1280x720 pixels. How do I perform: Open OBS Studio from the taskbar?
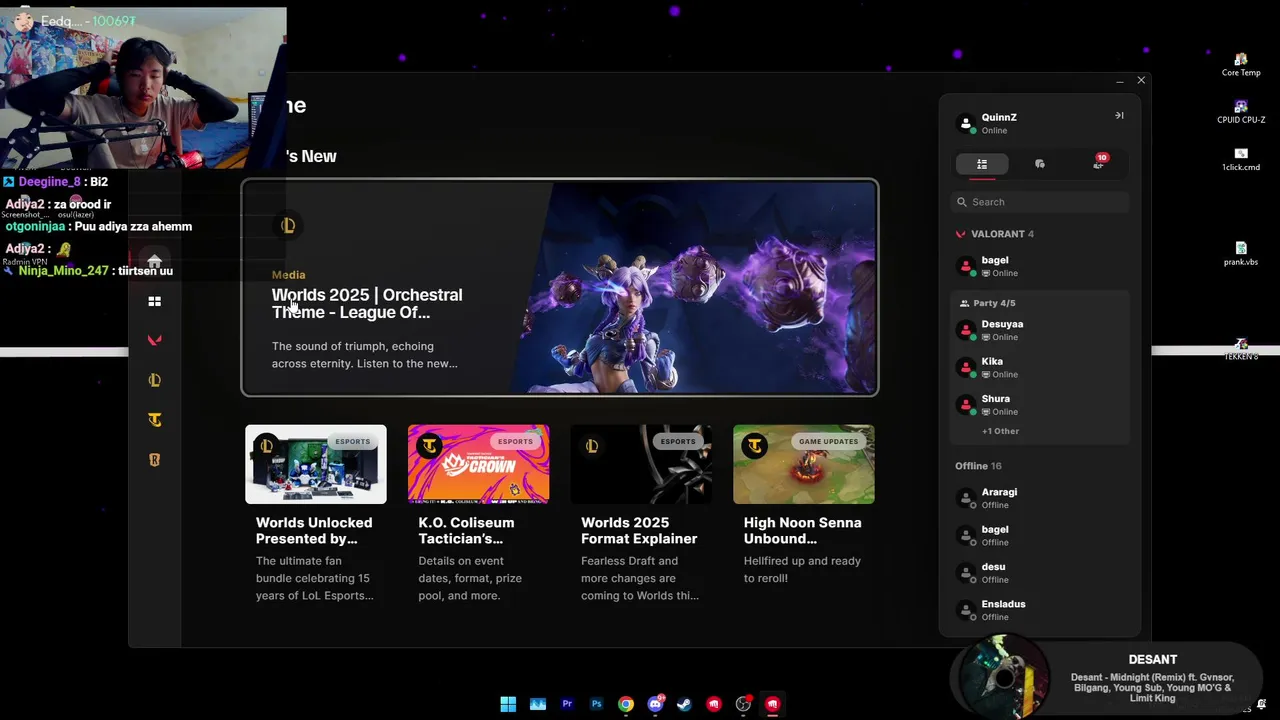pos(743,704)
